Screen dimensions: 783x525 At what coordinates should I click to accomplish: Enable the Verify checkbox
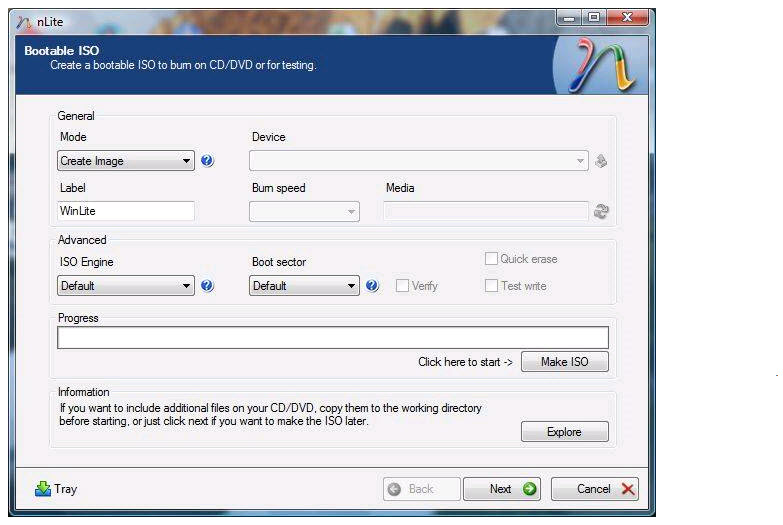402,286
